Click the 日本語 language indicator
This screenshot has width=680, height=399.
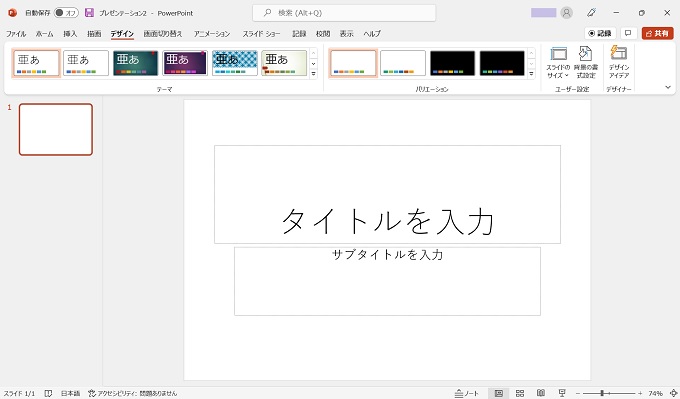pyautogui.click(x=70, y=393)
